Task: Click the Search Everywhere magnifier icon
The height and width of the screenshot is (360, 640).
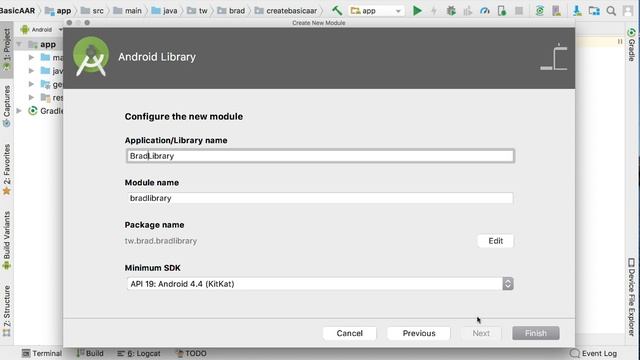Action: 611,11
